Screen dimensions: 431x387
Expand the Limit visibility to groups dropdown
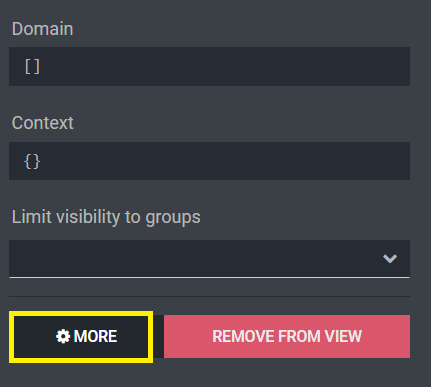click(x=209, y=259)
